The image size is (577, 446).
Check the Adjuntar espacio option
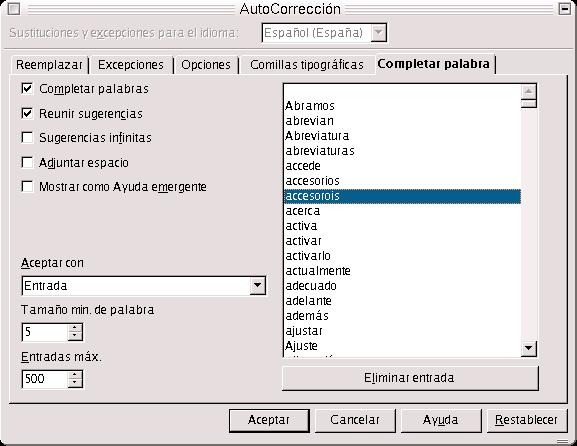pos(27,162)
